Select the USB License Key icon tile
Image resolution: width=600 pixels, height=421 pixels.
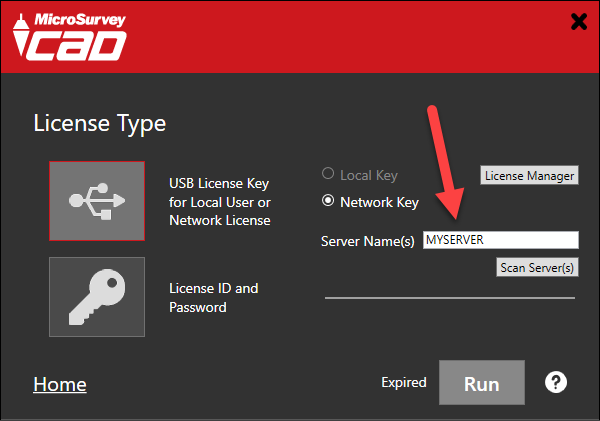pyautogui.click(x=97, y=201)
